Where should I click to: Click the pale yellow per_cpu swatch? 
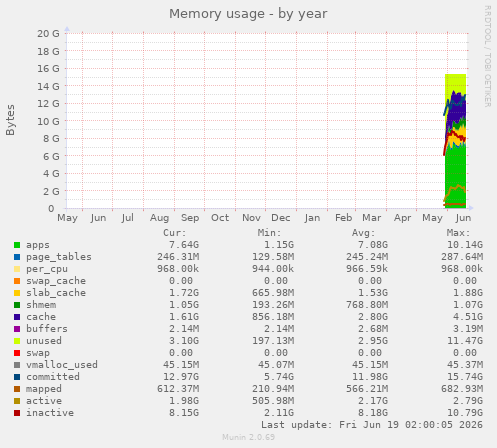[x=17, y=269]
